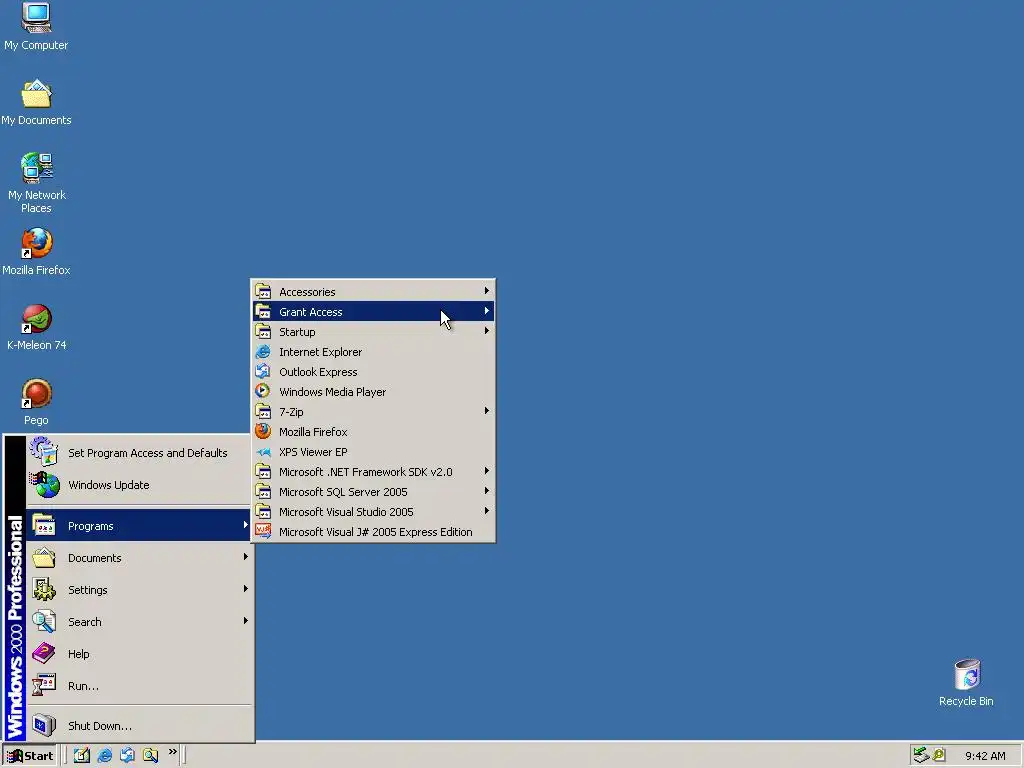Expand the Search submenu arrow
This screenshot has width=1024, height=768.
[x=246, y=621]
